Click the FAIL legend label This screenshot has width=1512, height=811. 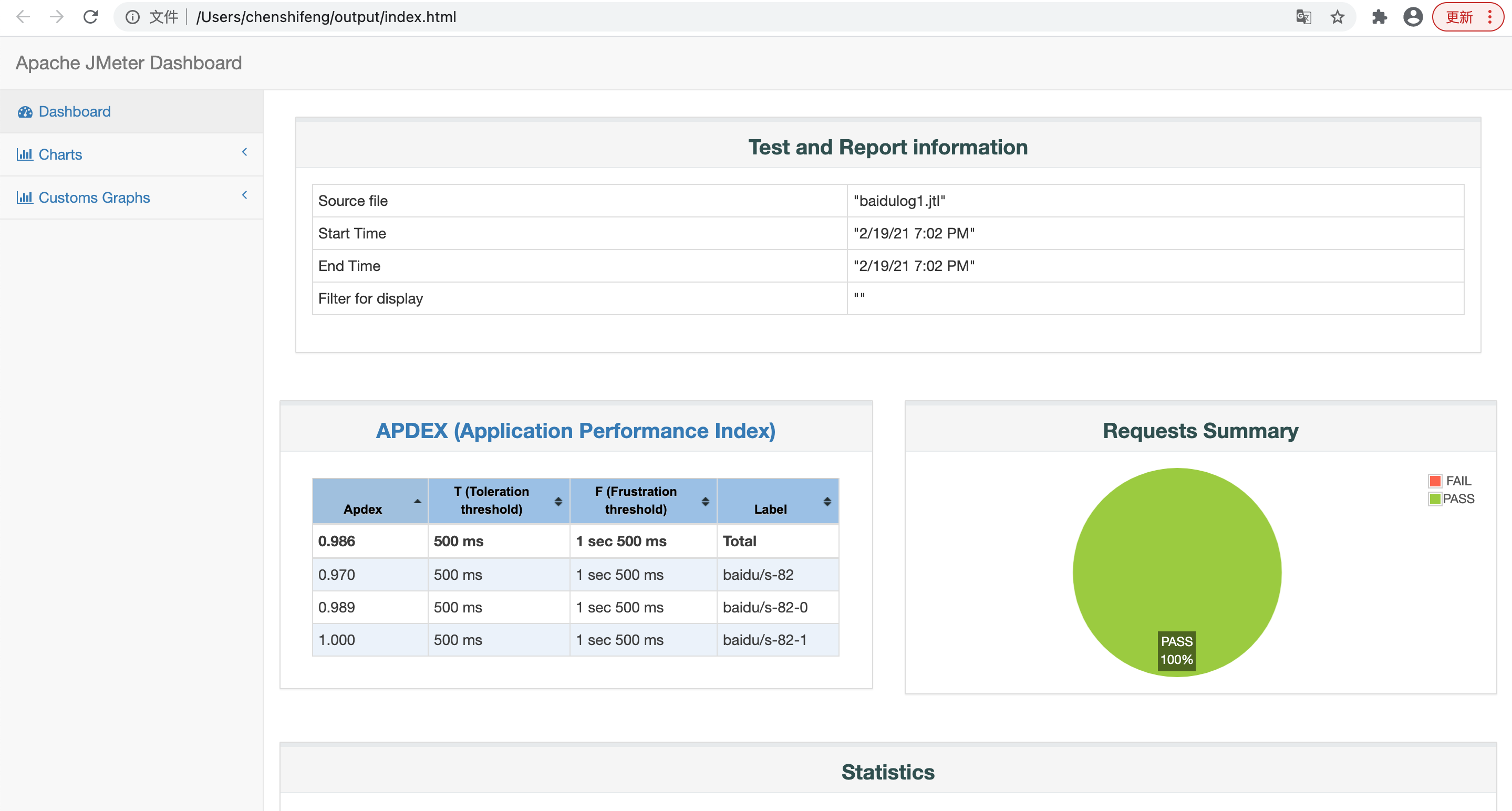click(x=1458, y=481)
